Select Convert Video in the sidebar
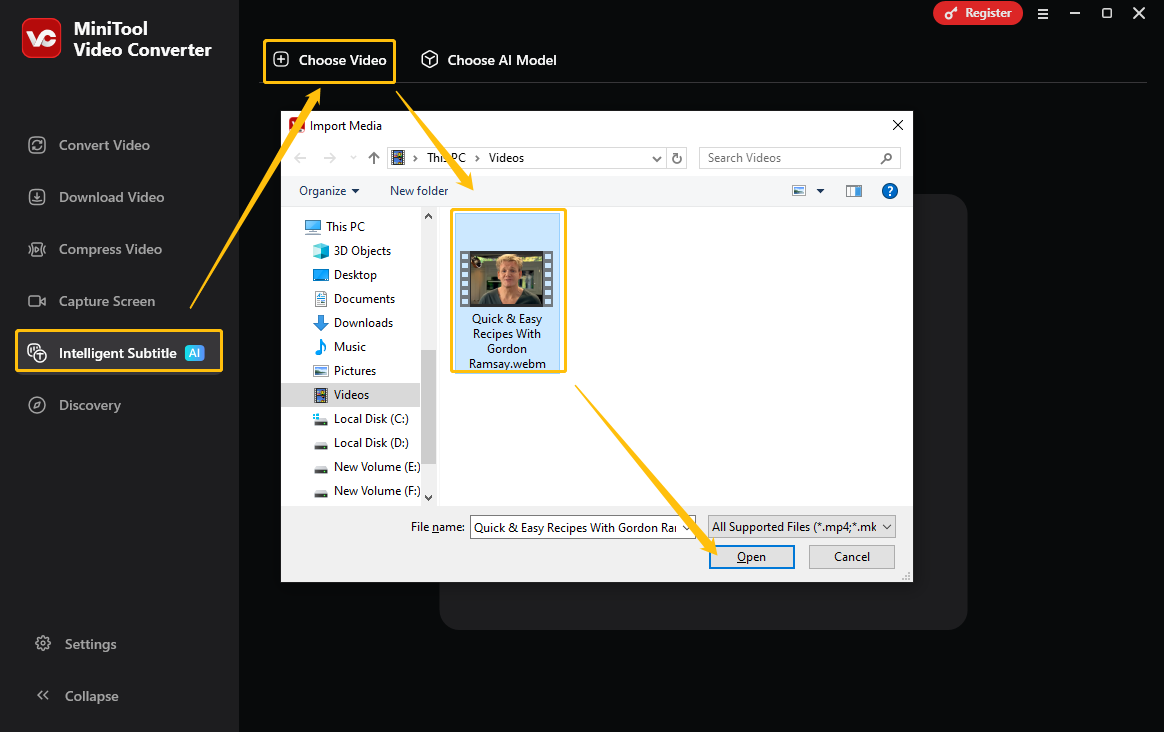Viewport: 1164px width, 732px height. point(100,145)
